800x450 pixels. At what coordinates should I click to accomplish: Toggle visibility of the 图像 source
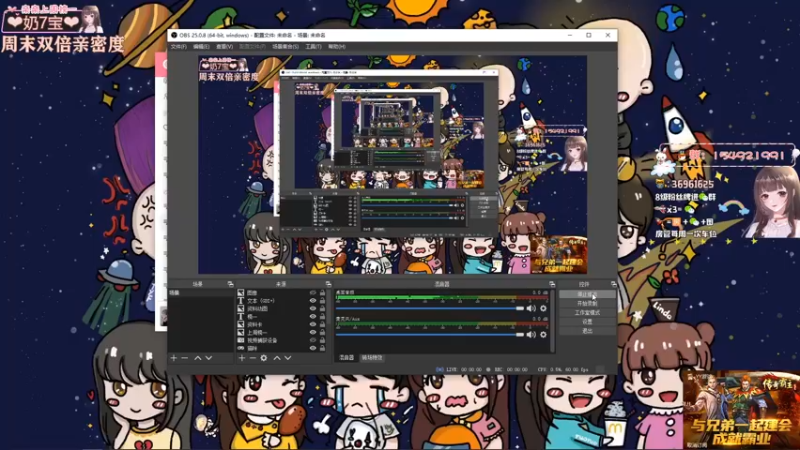pos(313,293)
